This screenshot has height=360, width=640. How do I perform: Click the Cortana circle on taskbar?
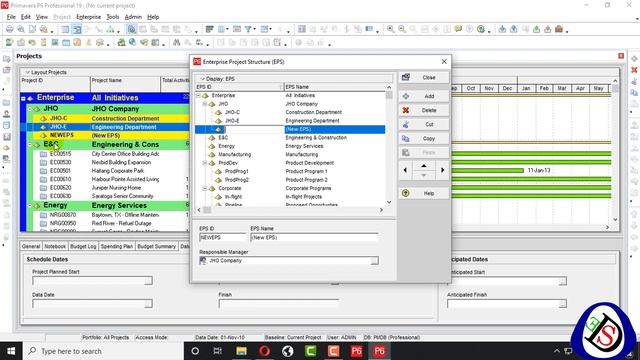click(x=195, y=351)
